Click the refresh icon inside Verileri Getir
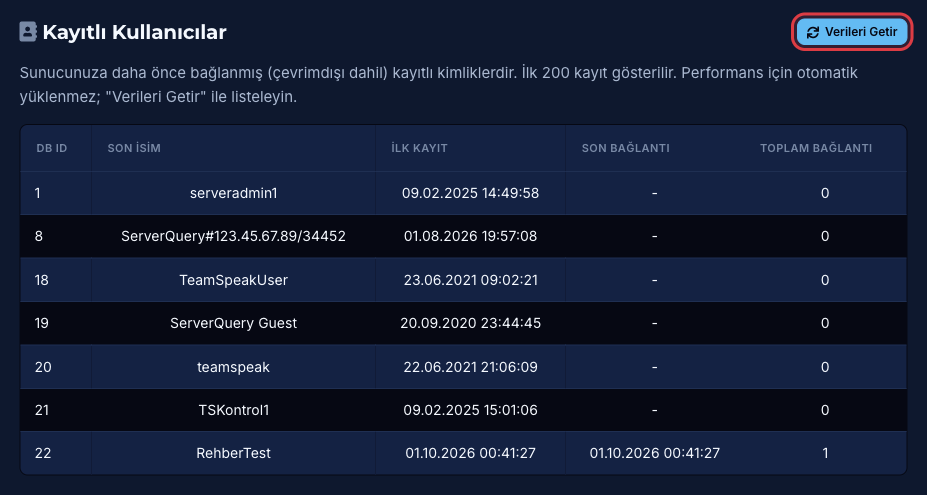This screenshot has width=927, height=495. click(x=813, y=32)
